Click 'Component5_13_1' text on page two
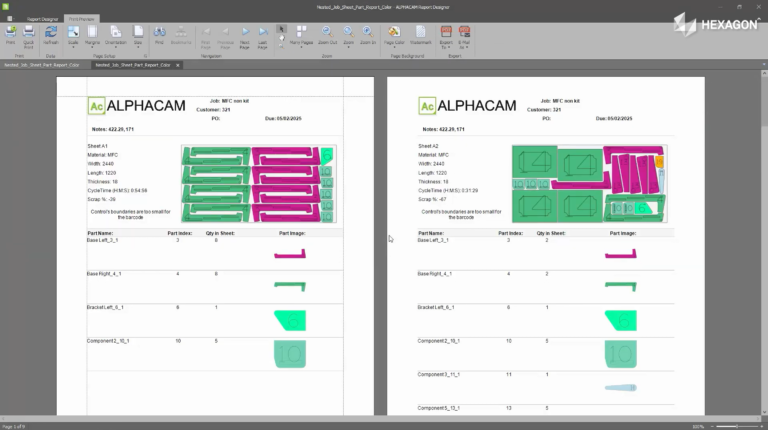 [438, 408]
